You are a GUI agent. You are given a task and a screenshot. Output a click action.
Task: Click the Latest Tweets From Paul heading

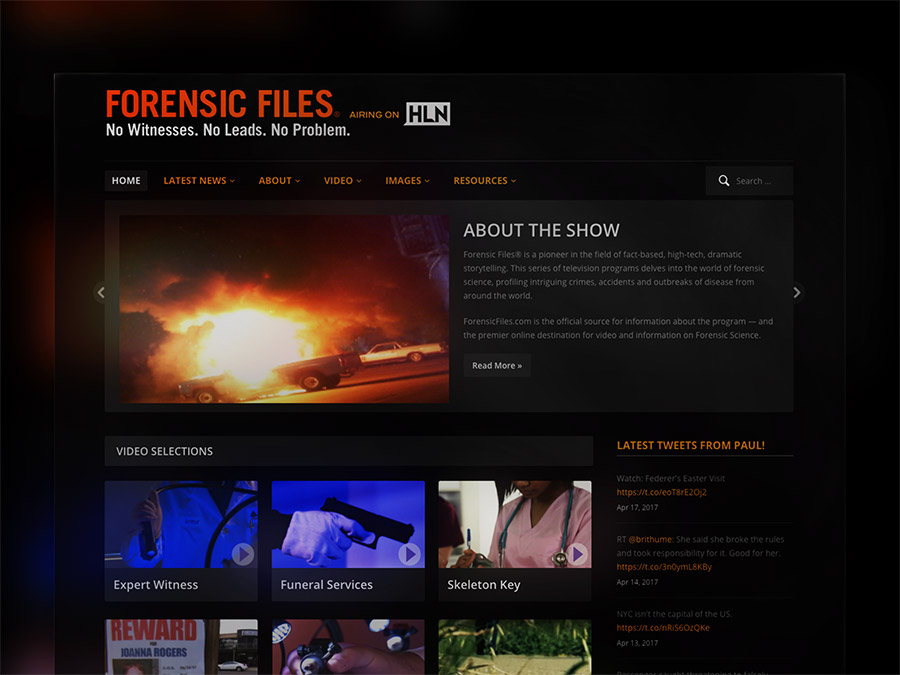pyautogui.click(x=690, y=445)
